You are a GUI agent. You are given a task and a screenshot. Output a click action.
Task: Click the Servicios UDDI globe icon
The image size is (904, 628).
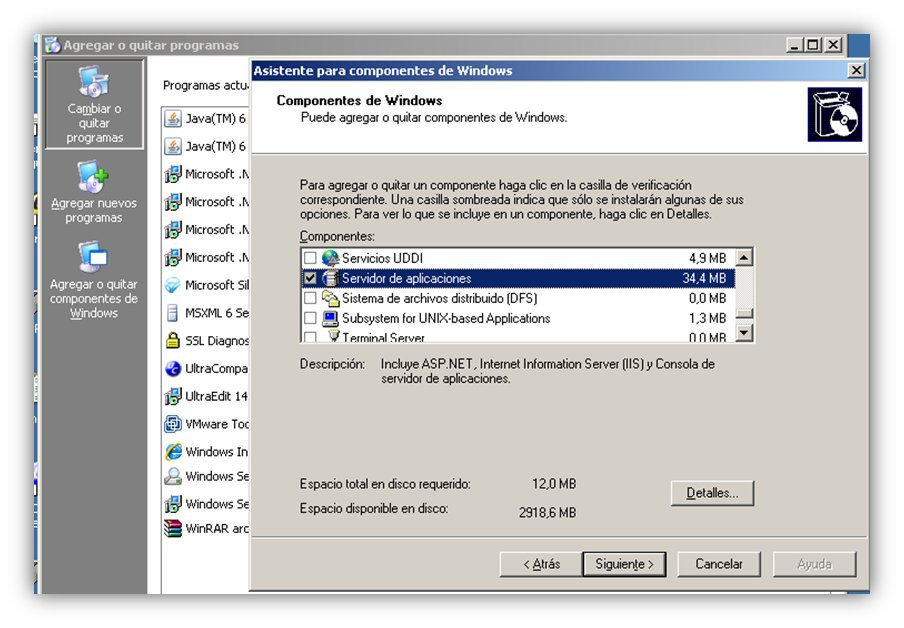[x=330, y=258]
